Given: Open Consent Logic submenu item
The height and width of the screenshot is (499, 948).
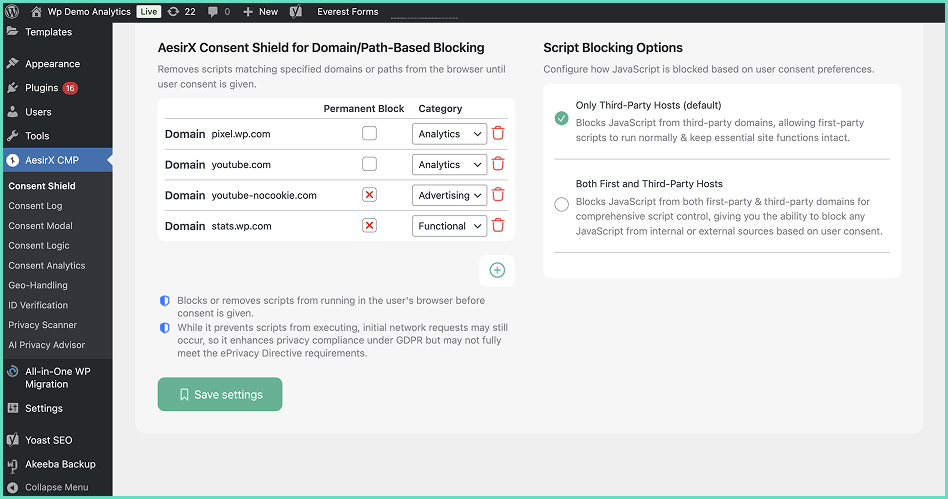Looking at the screenshot, I should (x=39, y=246).
